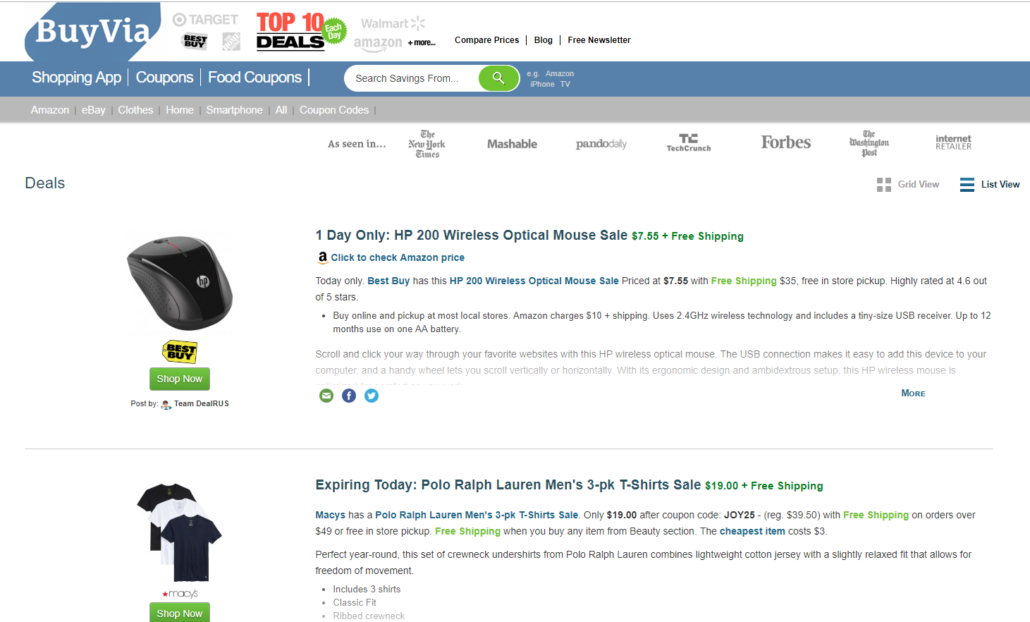This screenshot has height=622, width=1030.
Task: Open the 'cheapest item' link
Action: point(752,531)
